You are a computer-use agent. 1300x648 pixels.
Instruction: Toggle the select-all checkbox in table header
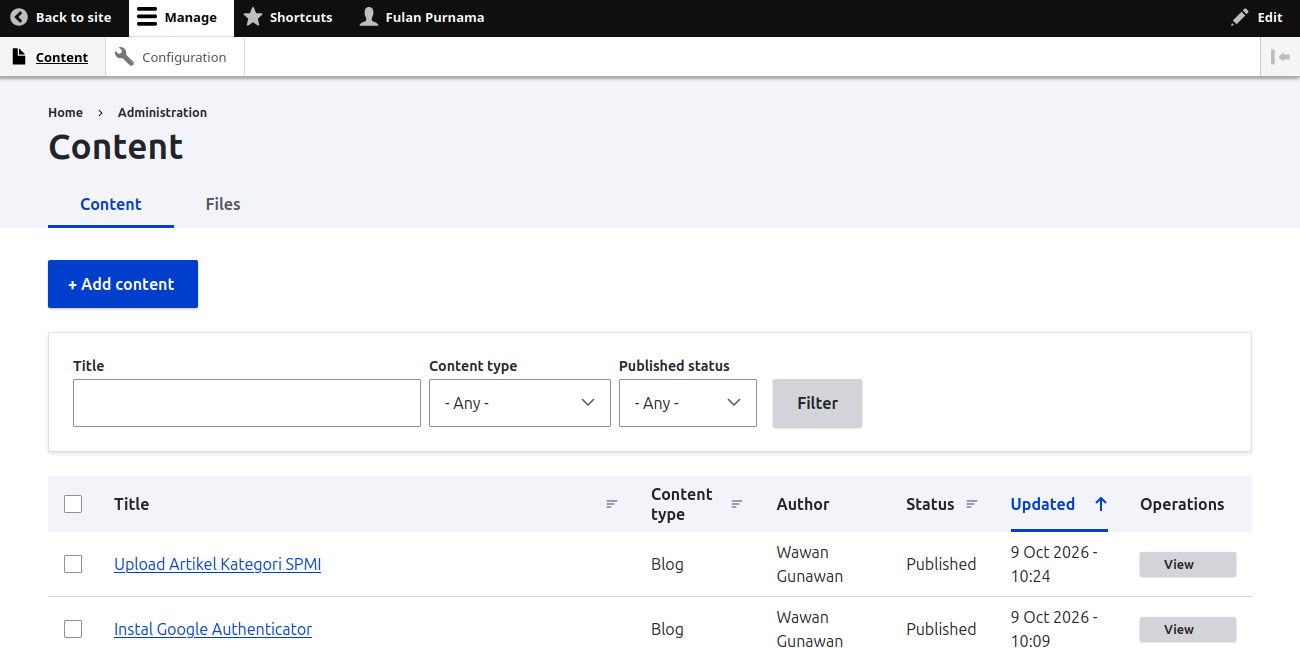click(x=73, y=504)
